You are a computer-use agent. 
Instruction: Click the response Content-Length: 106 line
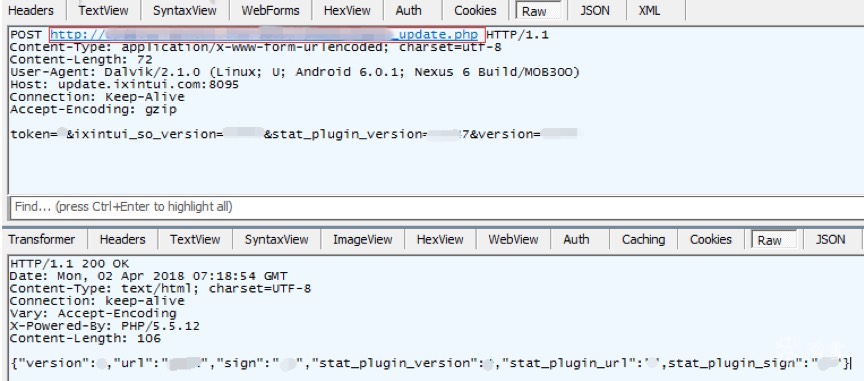pyautogui.click(x=85, y=339)
